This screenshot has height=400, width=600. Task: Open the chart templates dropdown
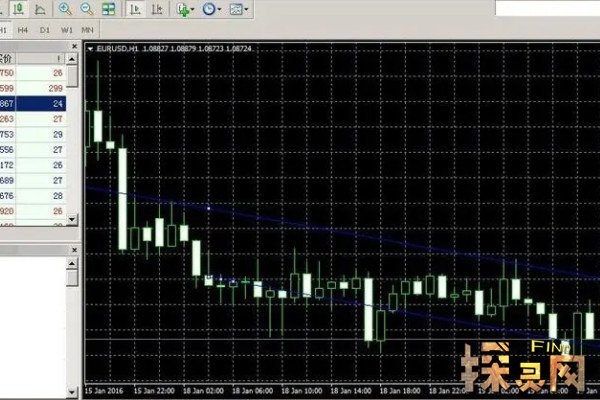coord(239,9)
